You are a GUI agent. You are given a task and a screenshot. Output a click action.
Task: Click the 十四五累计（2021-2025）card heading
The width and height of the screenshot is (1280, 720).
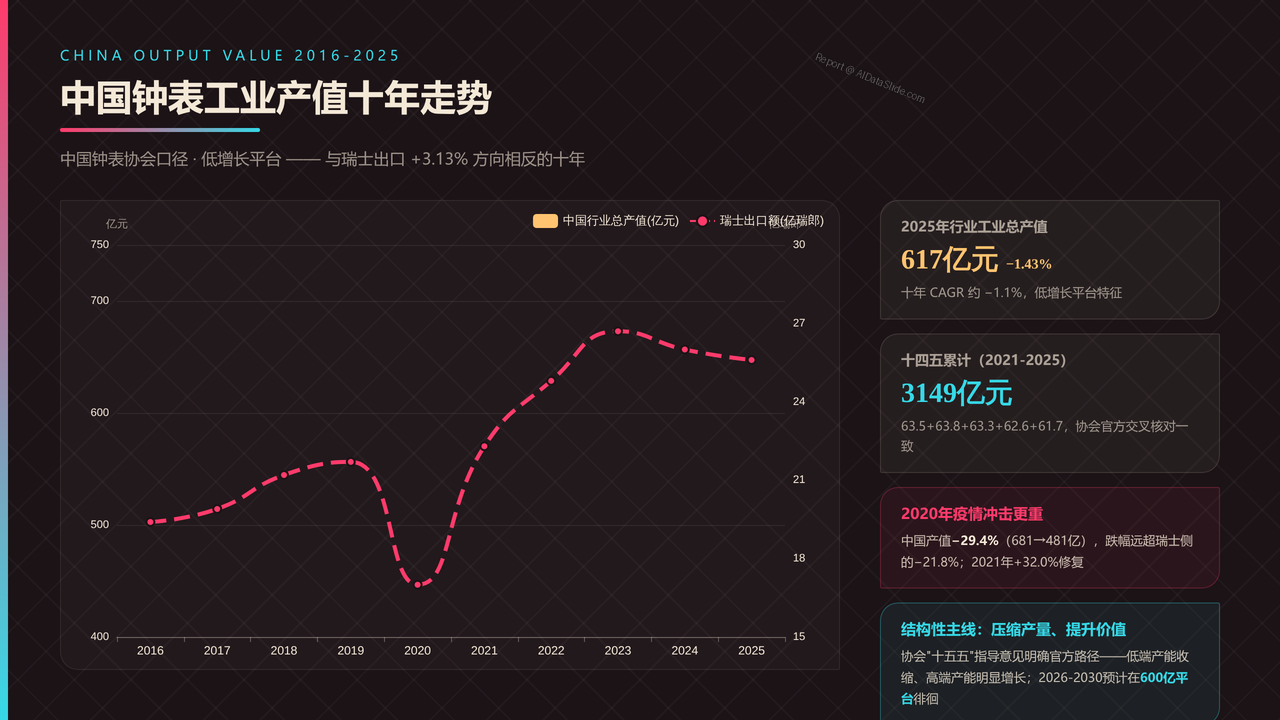[x=984, y=360]
